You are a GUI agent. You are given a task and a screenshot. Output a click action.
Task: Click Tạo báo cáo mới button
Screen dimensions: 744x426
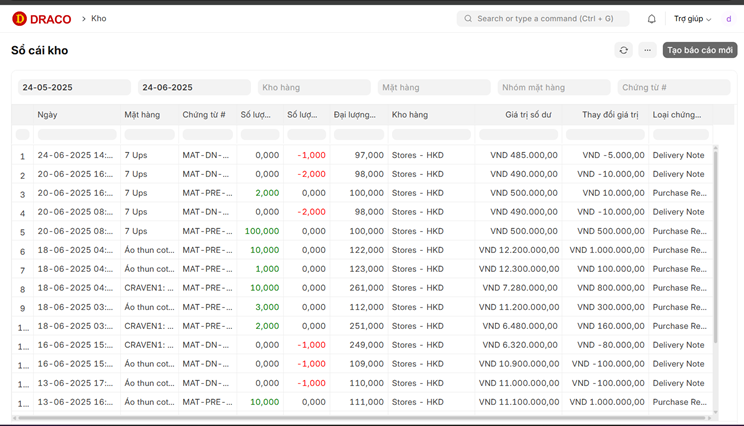point(700,50)
